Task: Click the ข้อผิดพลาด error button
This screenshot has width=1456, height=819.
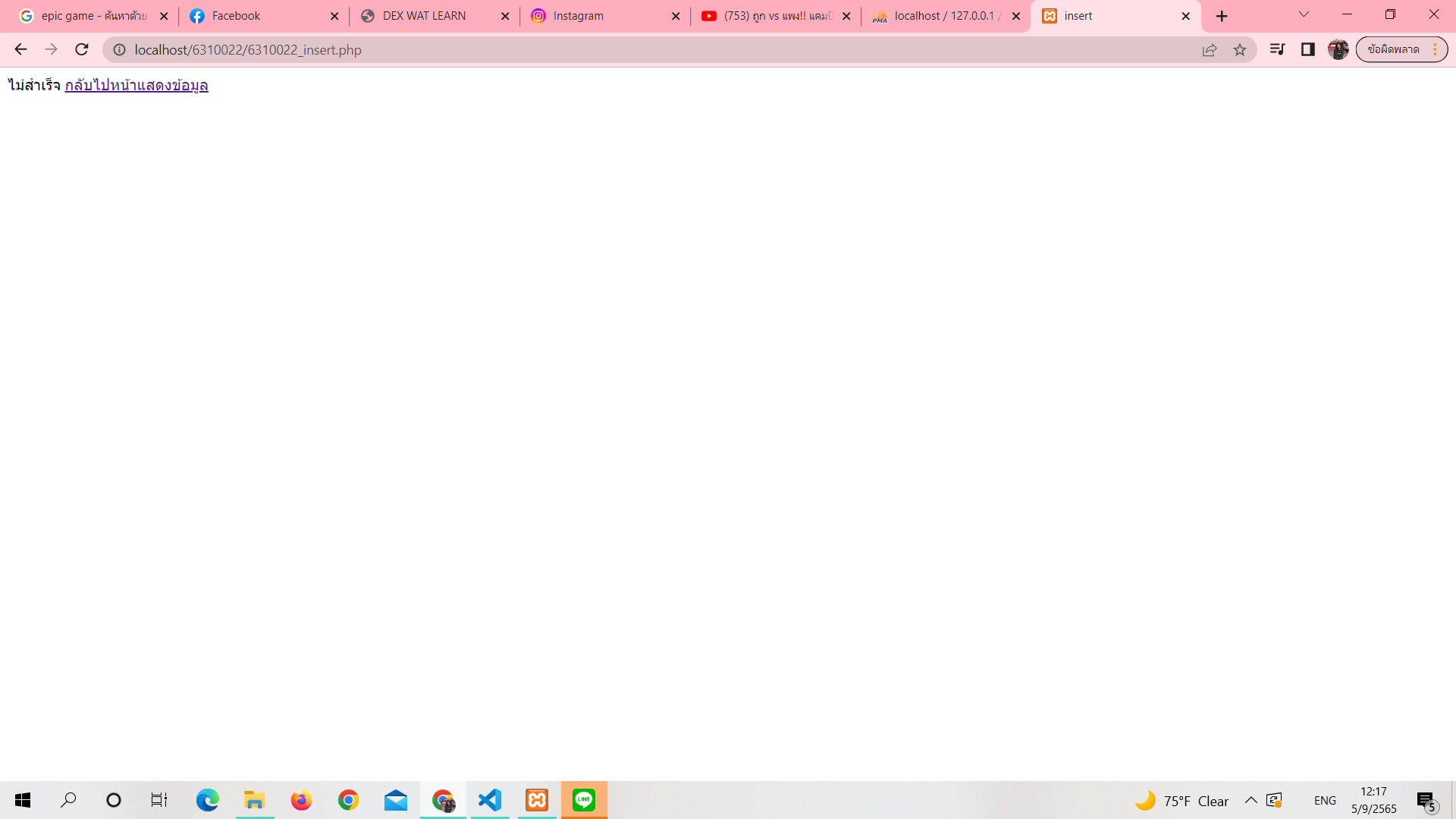Action: (x=1393, y=49)
